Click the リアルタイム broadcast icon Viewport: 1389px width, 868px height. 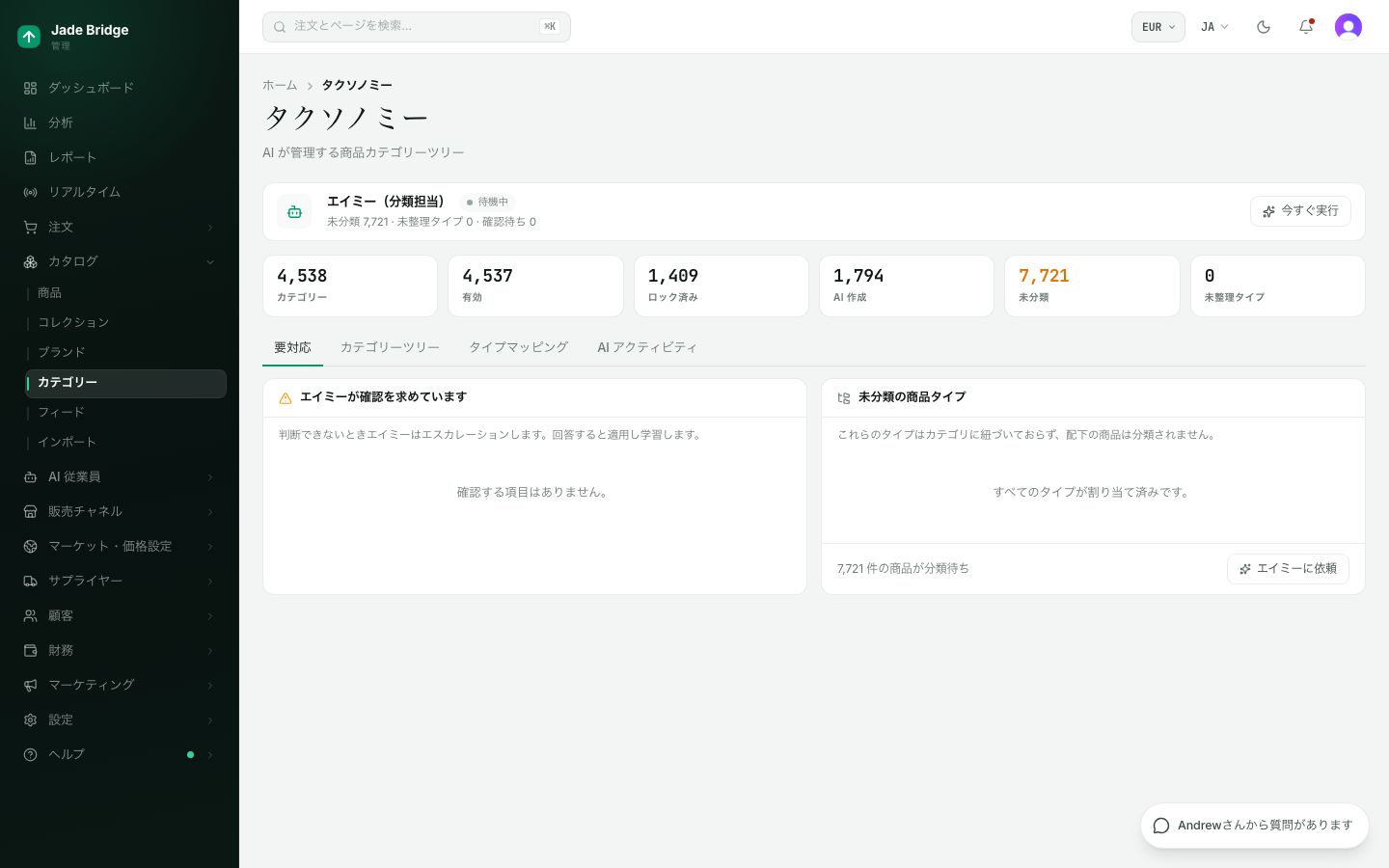tap(30, 192)
